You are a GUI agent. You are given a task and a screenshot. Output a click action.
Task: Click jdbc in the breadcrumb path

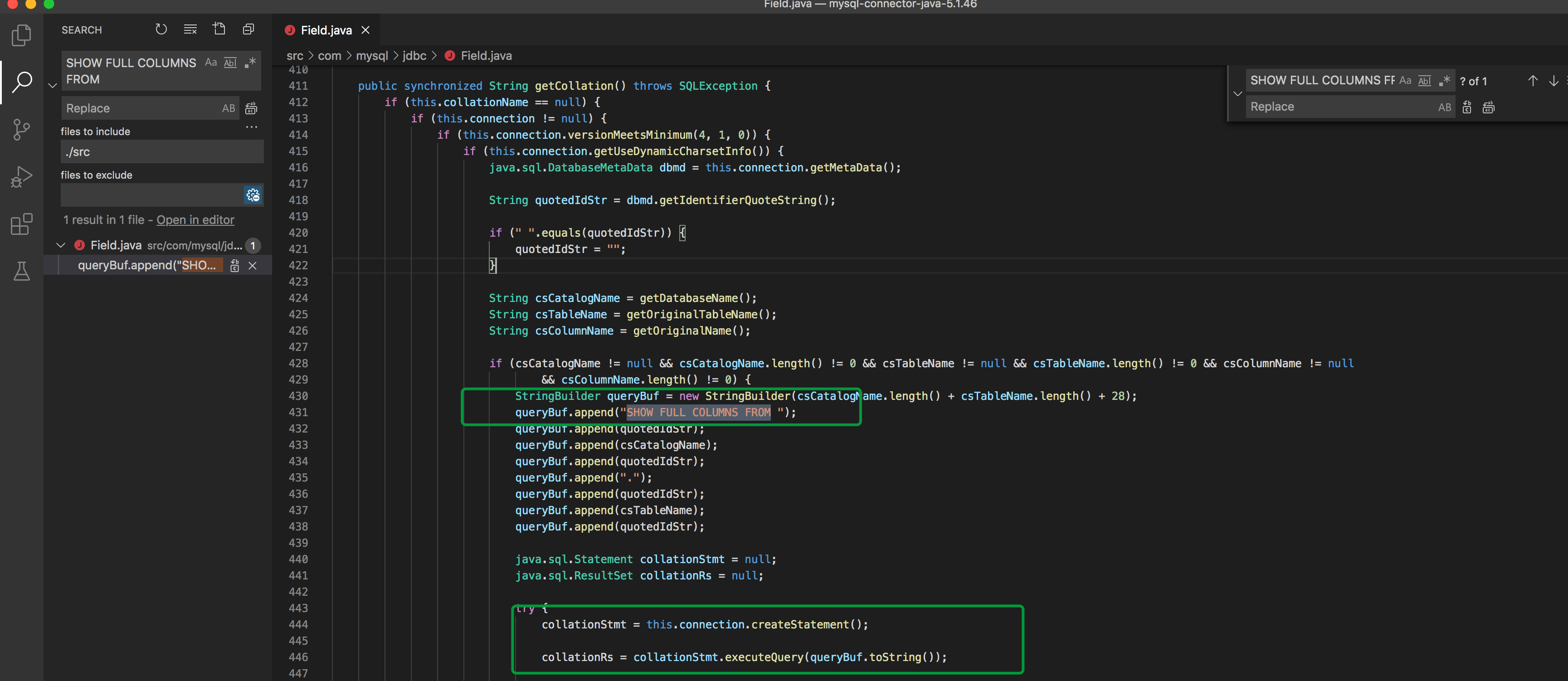tap(414, 55)
